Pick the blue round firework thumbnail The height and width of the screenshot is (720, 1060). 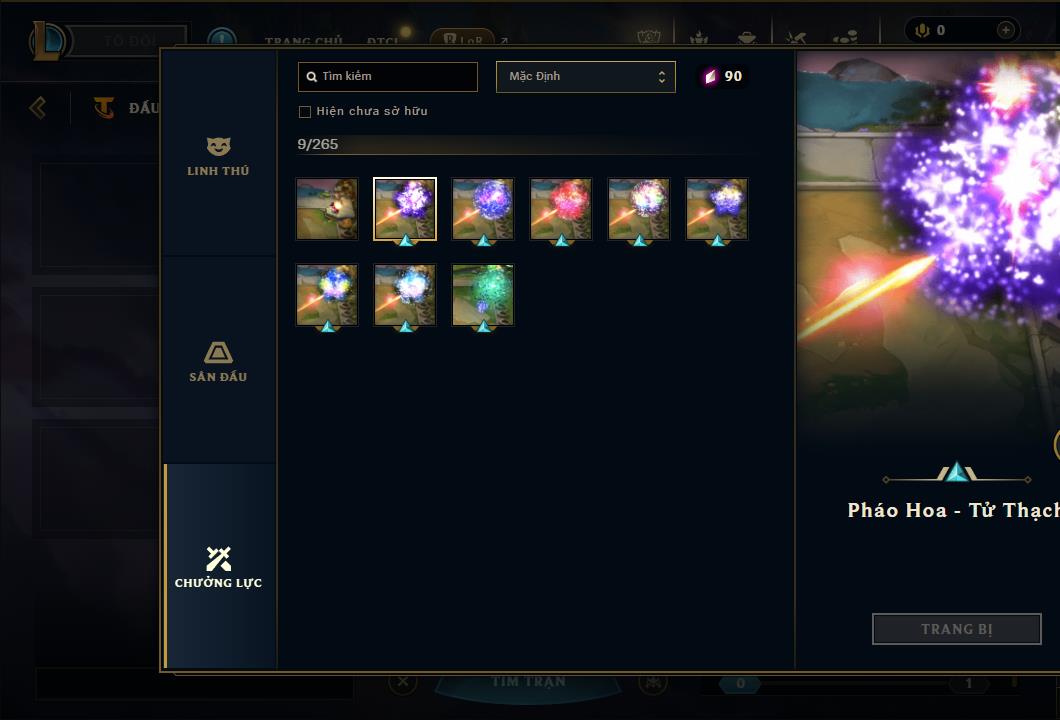[483, 209]
